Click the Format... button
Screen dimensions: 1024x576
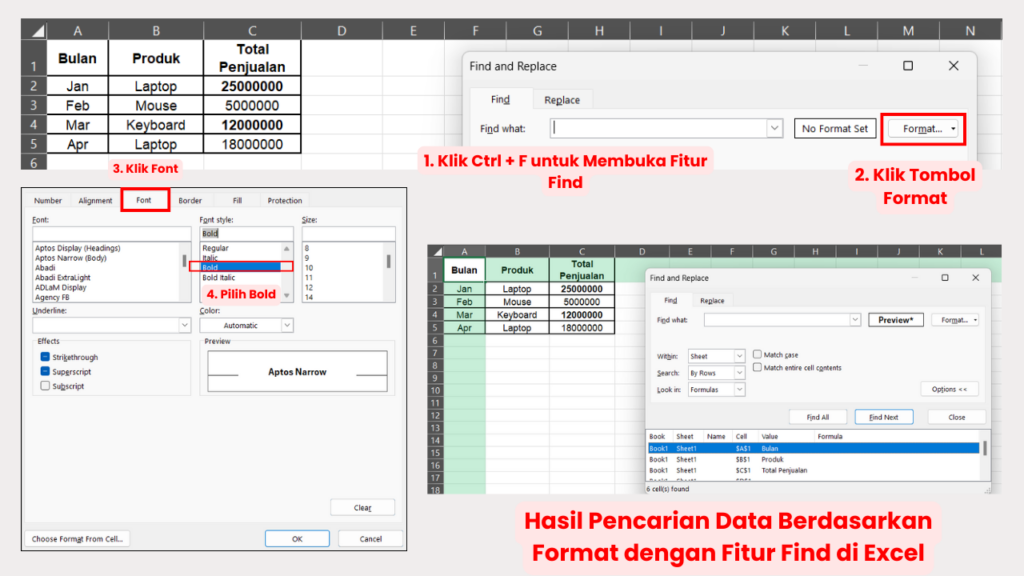[x=923, y=128]
